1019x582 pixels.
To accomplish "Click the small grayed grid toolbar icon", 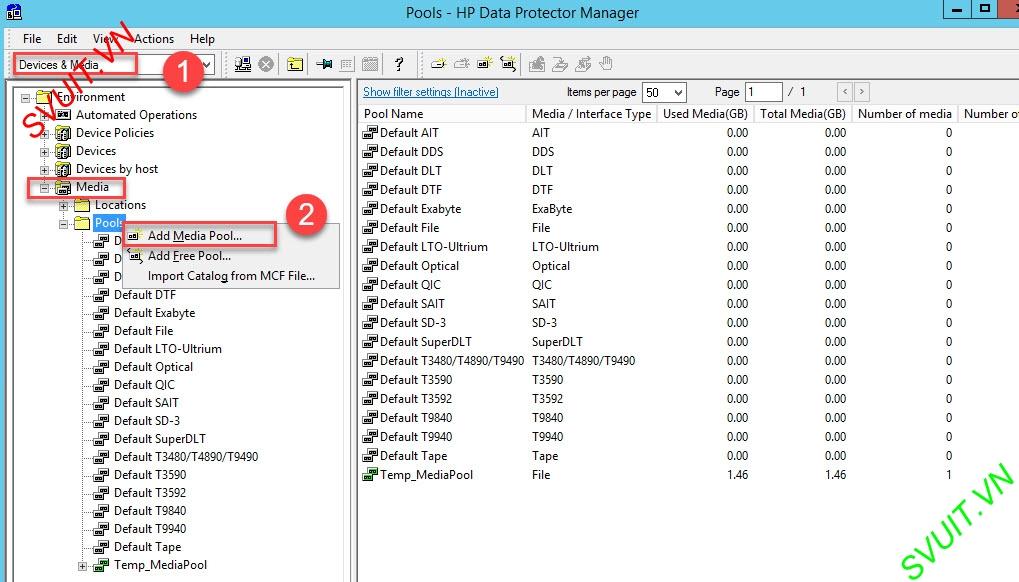I will tap(347, 64).
